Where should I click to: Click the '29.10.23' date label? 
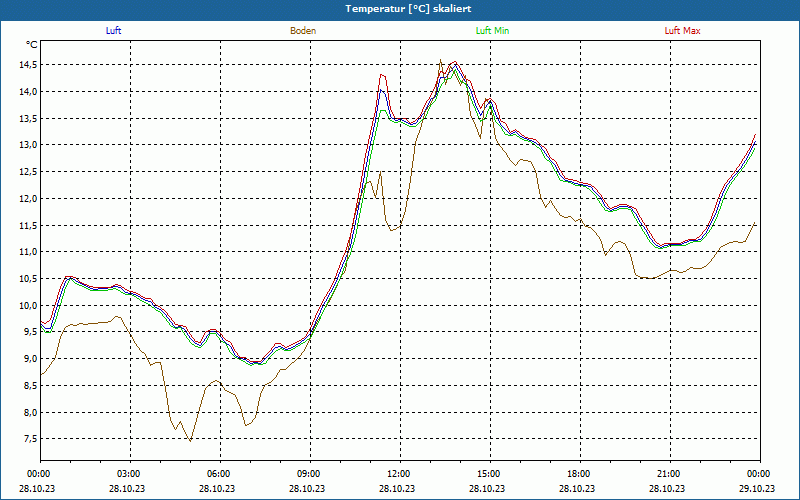[757, 488]
